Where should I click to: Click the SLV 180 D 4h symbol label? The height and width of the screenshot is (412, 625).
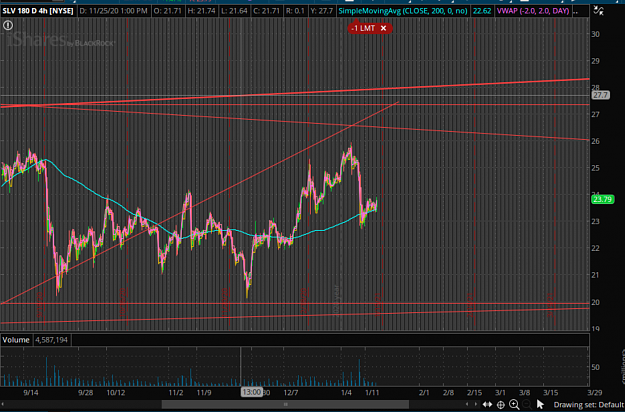coord(38,11)
